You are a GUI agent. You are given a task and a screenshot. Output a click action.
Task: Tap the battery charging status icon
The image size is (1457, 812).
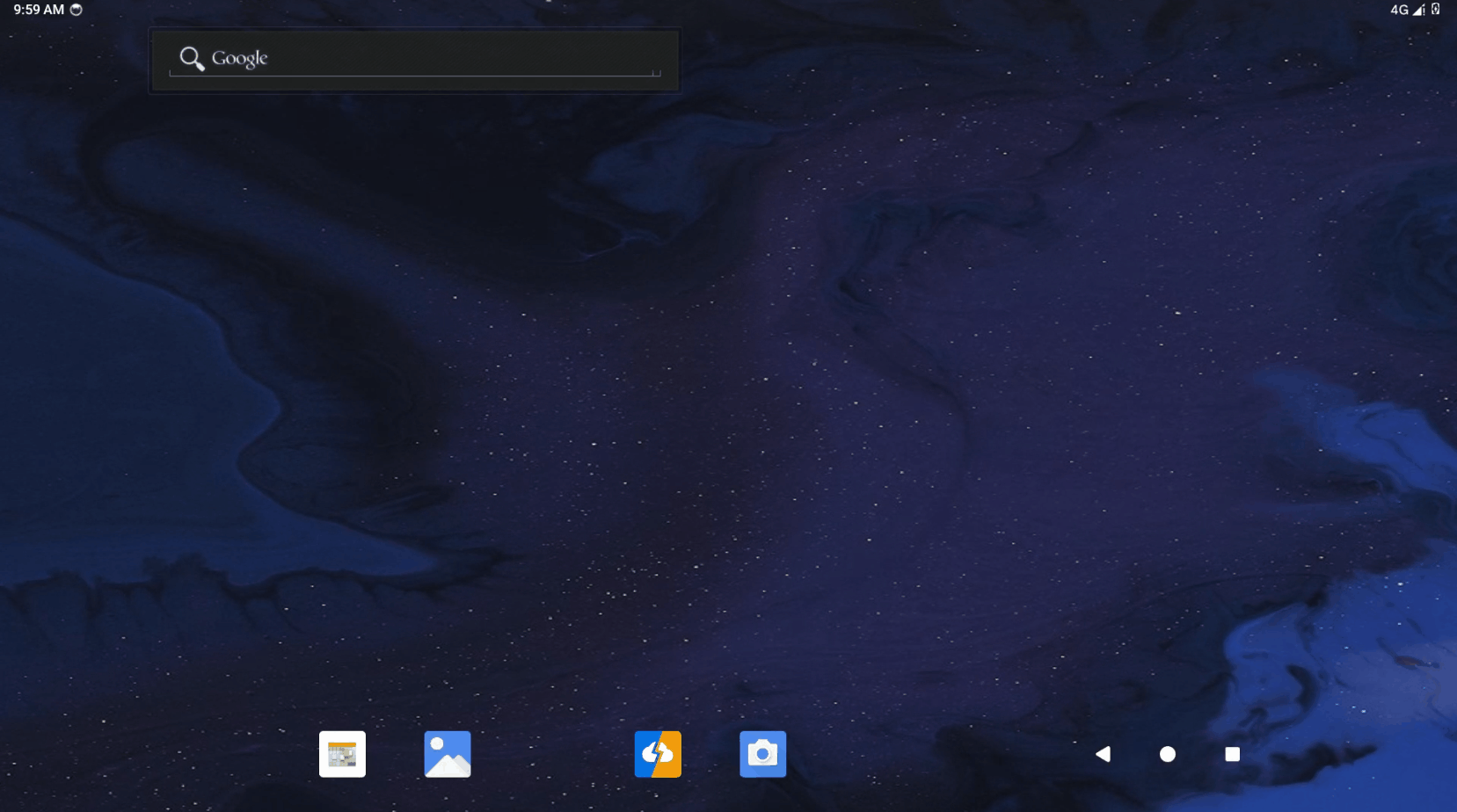[x=1435, y=10]
